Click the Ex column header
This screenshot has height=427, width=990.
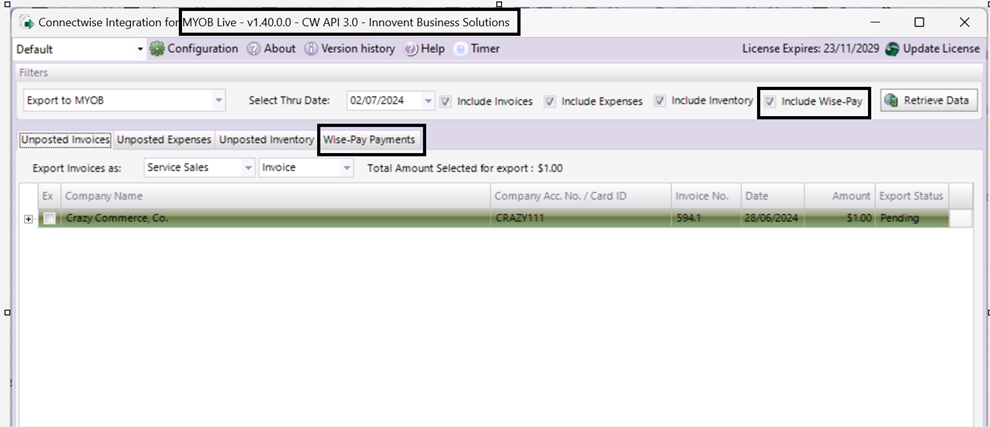tap(49, 196)
